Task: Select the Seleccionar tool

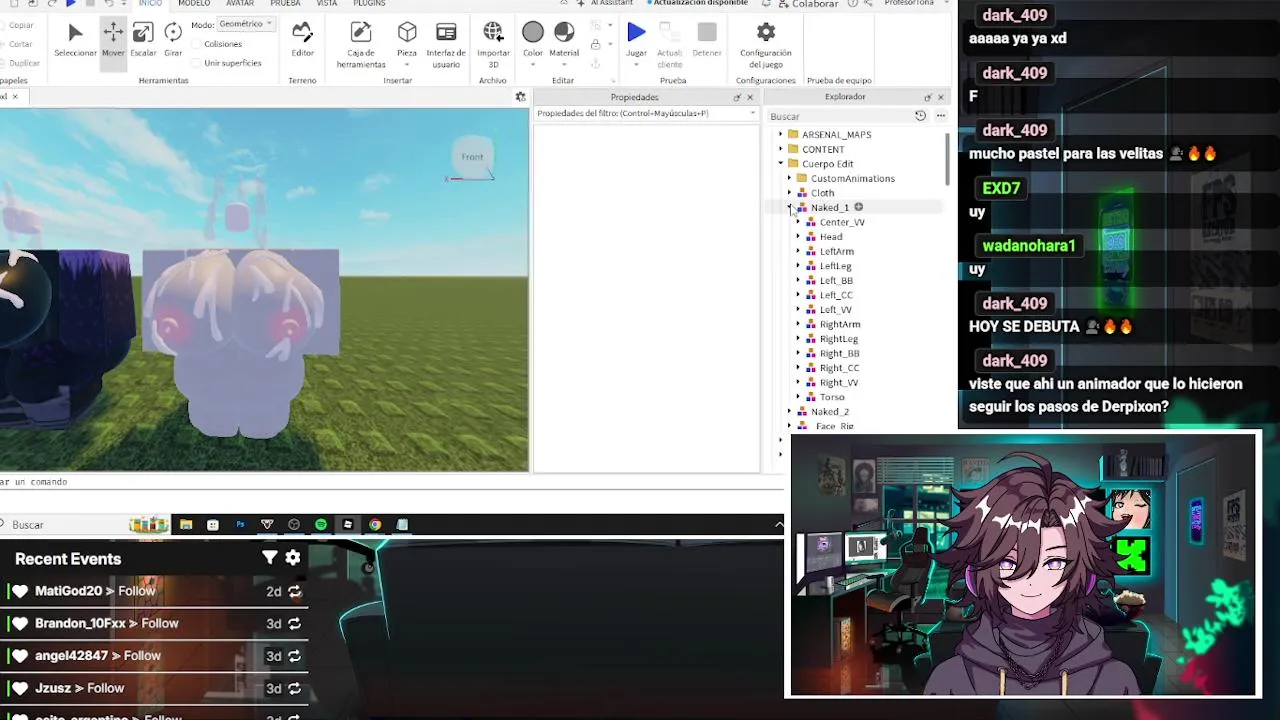Action: pyautogui.click(x=75, y=40)
